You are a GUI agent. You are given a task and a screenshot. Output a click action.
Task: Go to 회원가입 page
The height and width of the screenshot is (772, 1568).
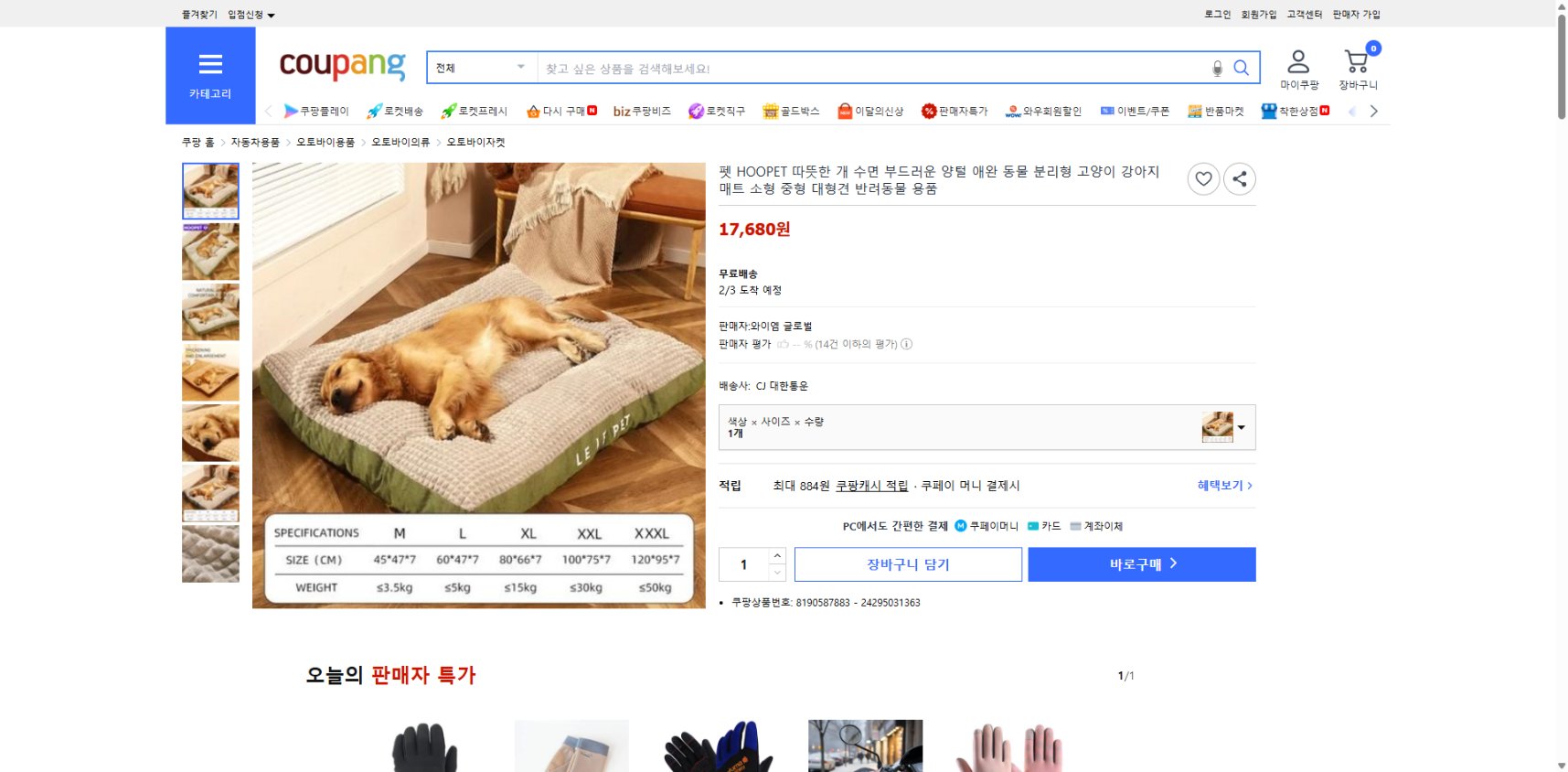1258,15
